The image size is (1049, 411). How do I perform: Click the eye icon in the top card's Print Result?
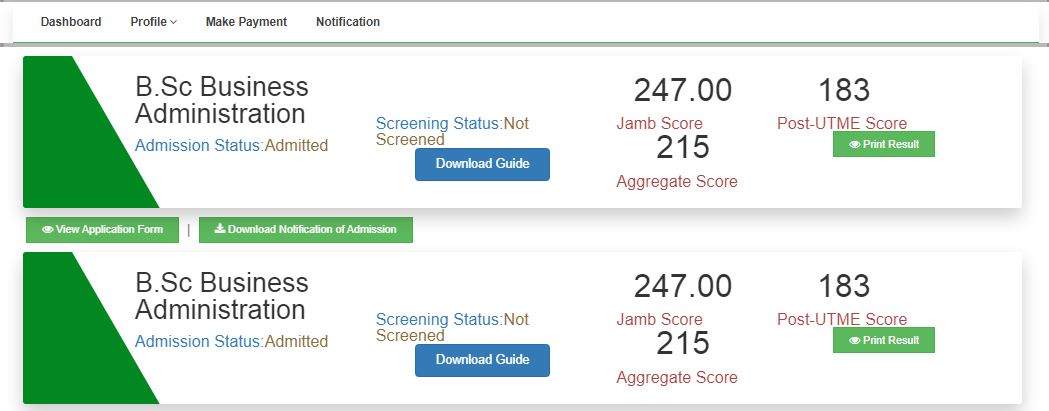(855, 144)
